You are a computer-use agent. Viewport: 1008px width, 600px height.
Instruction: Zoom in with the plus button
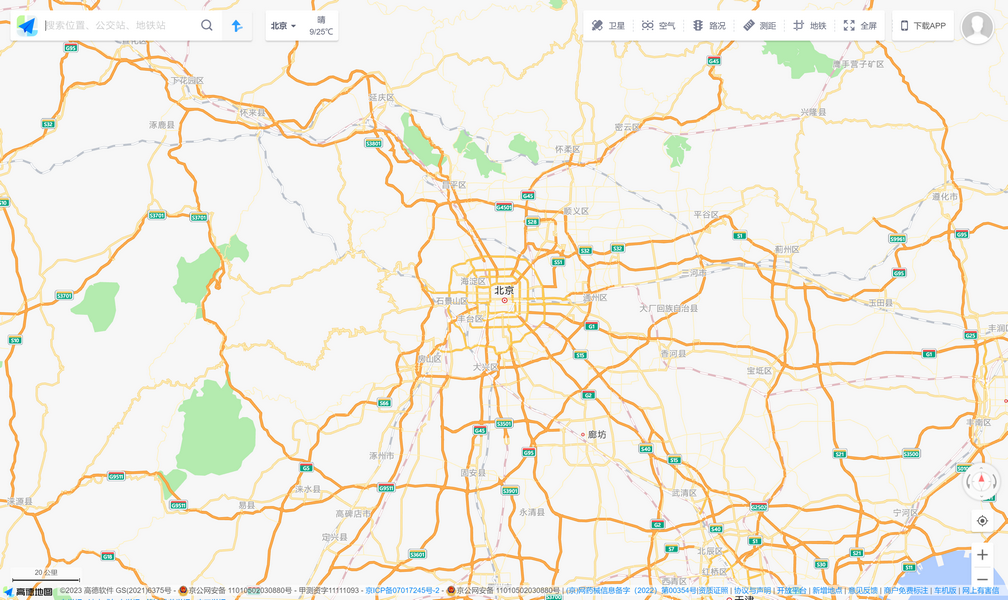click(982, 555)
